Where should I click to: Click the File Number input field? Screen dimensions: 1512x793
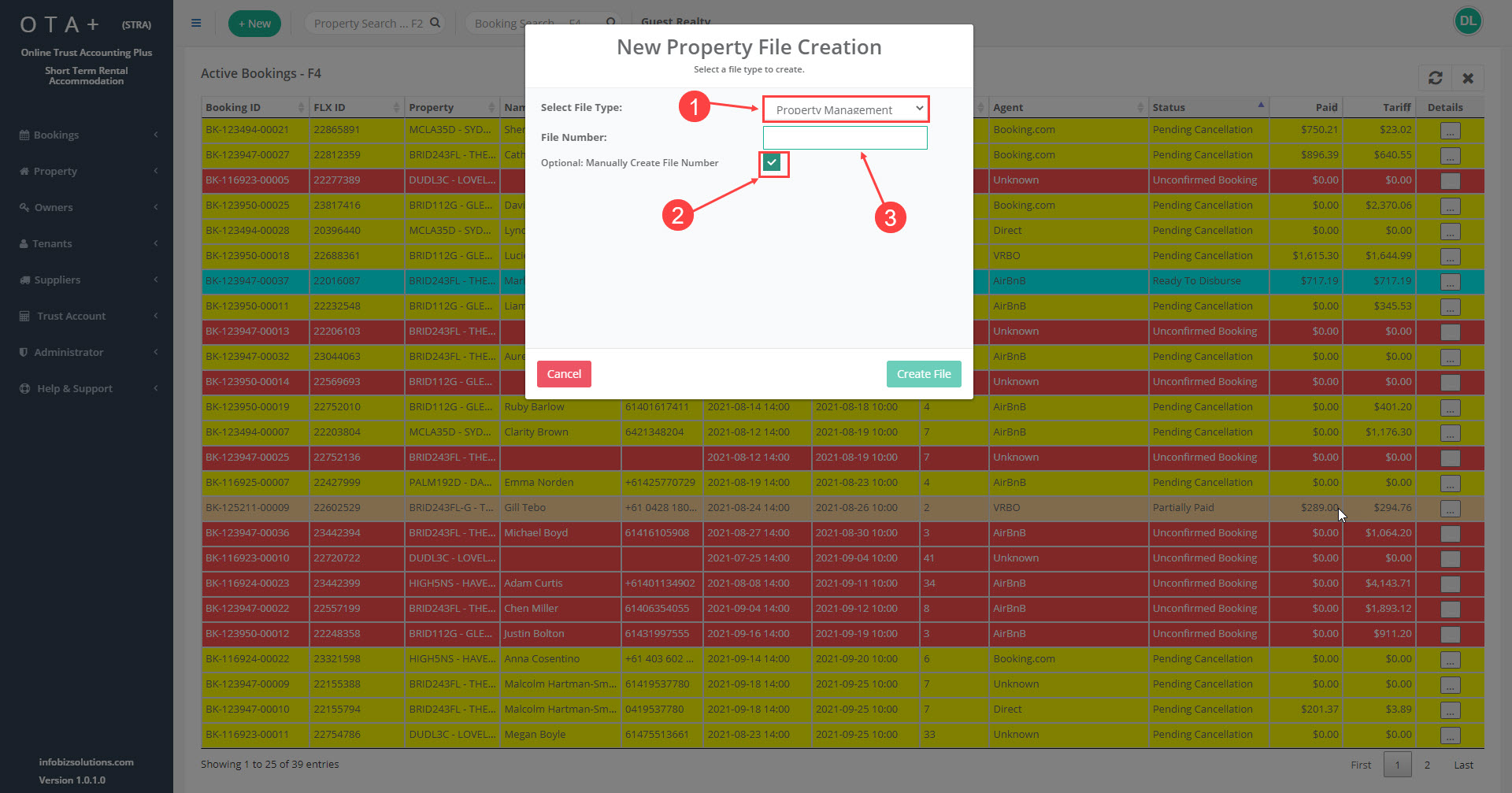(x=845, y=138)
